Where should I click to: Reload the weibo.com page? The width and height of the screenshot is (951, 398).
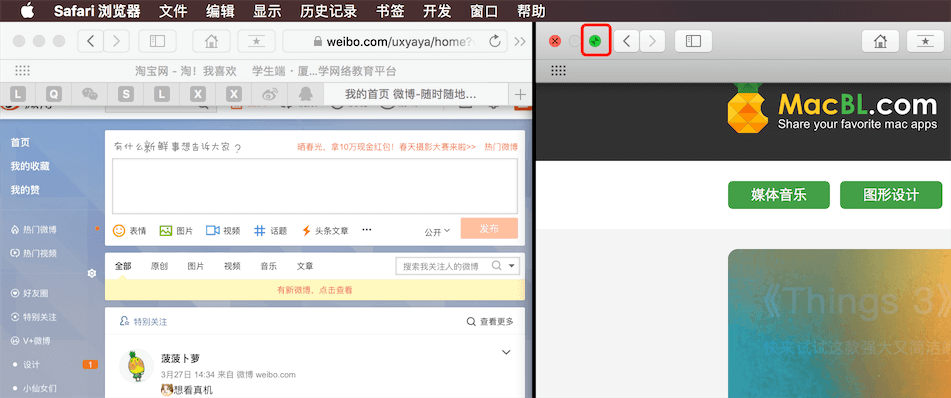[495, 41]
